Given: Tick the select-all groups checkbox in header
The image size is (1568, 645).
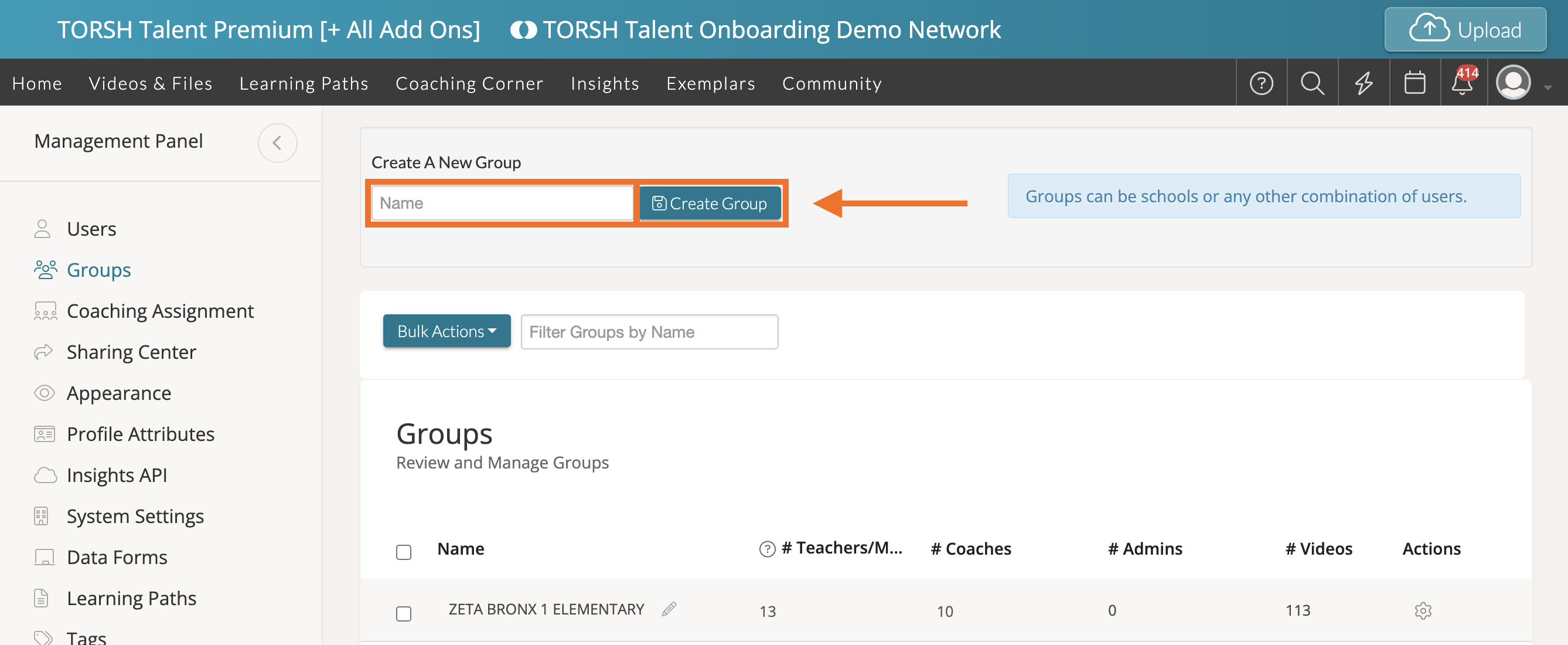Looking at the screenshot, I should click(x=404, y=552).
